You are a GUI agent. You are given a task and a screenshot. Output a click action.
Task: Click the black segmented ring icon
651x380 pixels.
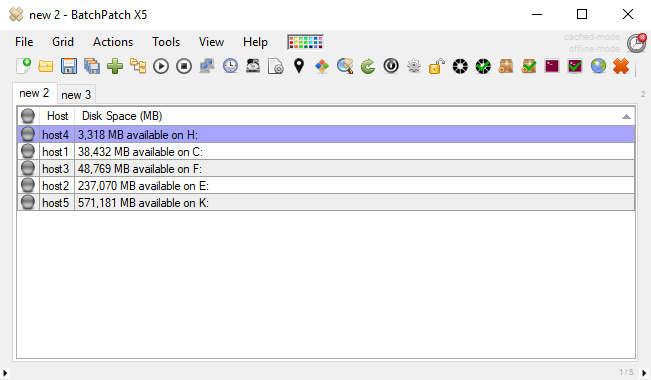460,66
